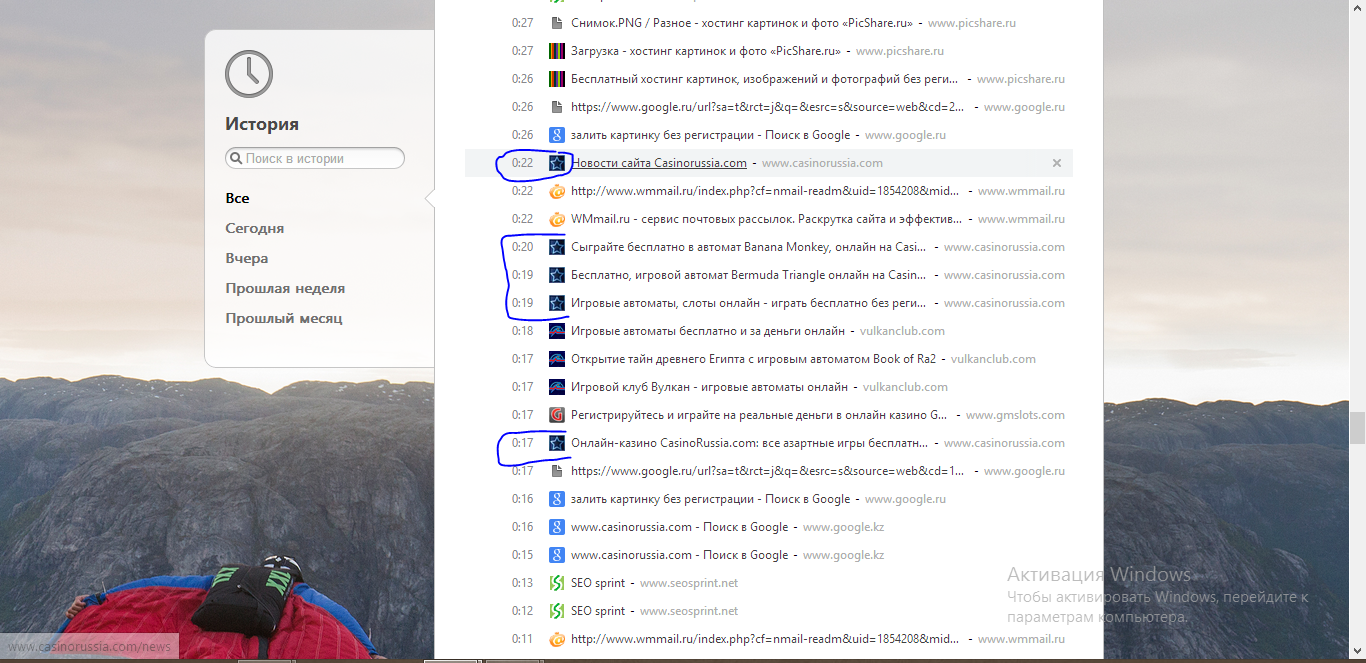
Task: Click Google icon of 0:16 залить картинку entry
Action: 557,499
